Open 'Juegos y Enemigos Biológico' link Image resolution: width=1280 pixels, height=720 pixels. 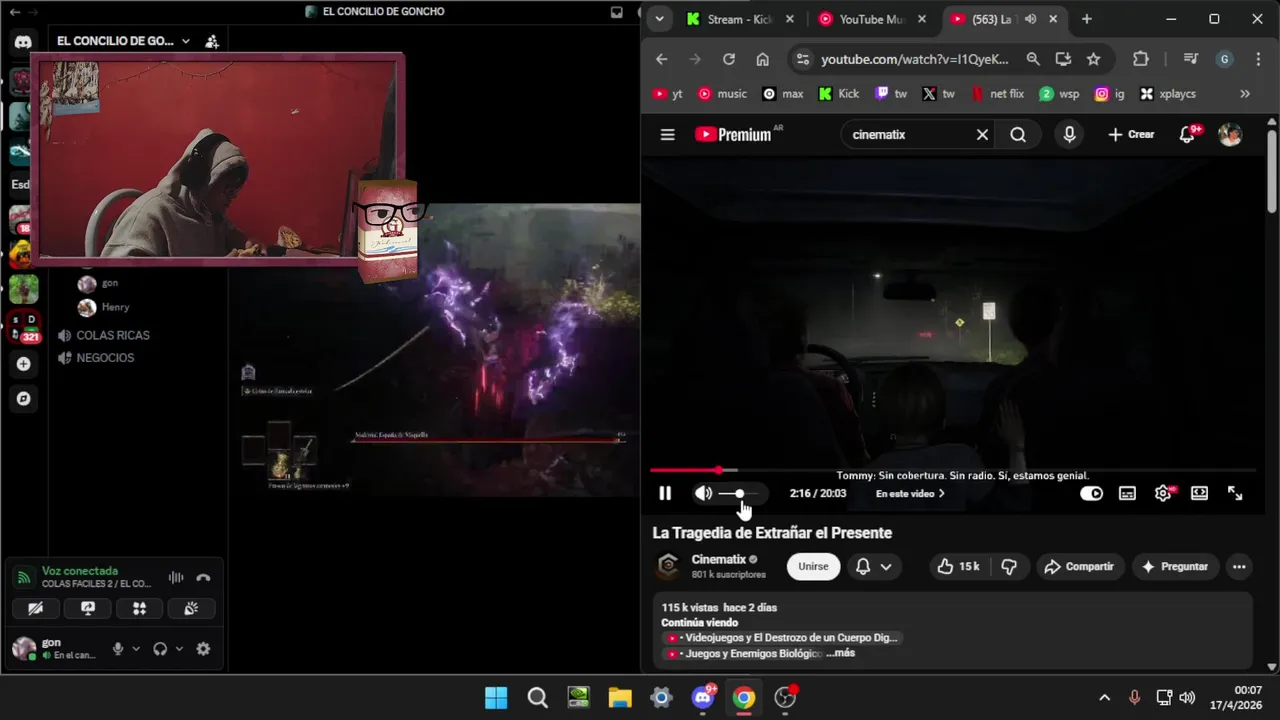coord(744,653)
